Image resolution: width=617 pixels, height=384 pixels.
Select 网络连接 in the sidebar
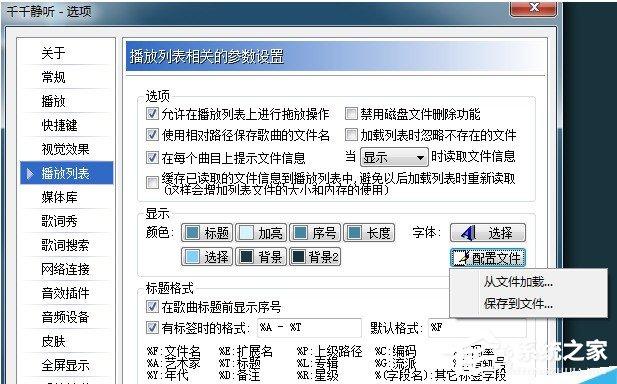pos(65,269)
